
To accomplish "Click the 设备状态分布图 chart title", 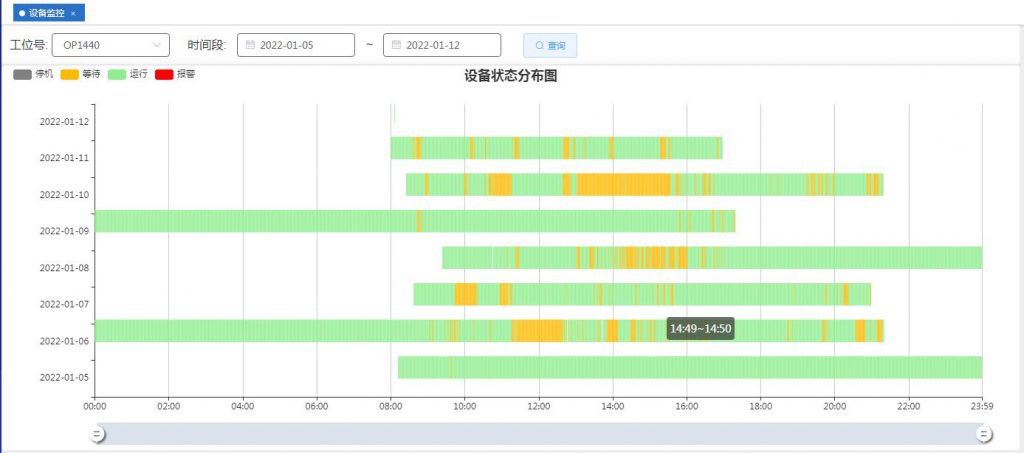I will [x=511, y=76].
